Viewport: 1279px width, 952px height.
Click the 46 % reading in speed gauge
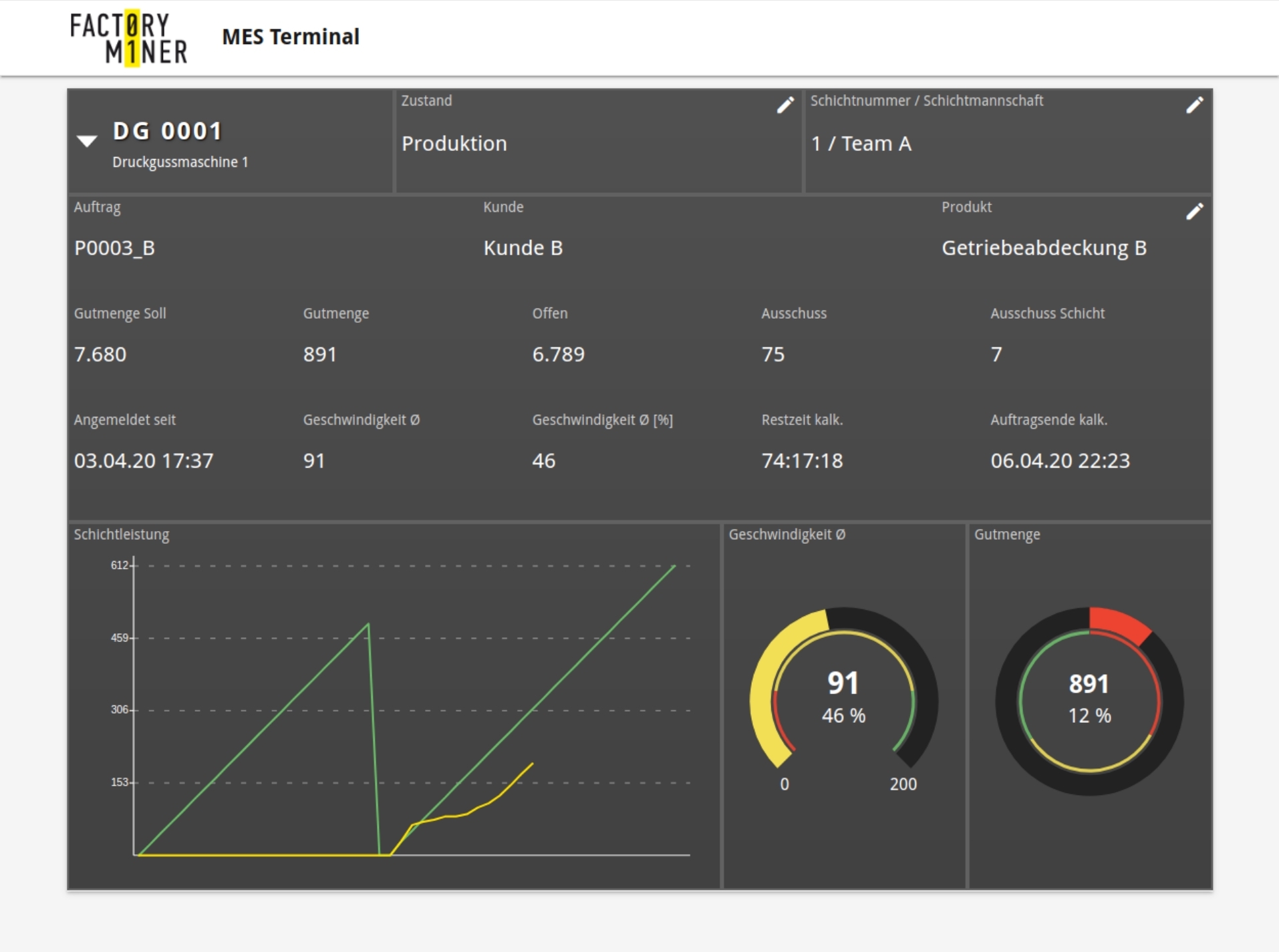tap(844, 716)
